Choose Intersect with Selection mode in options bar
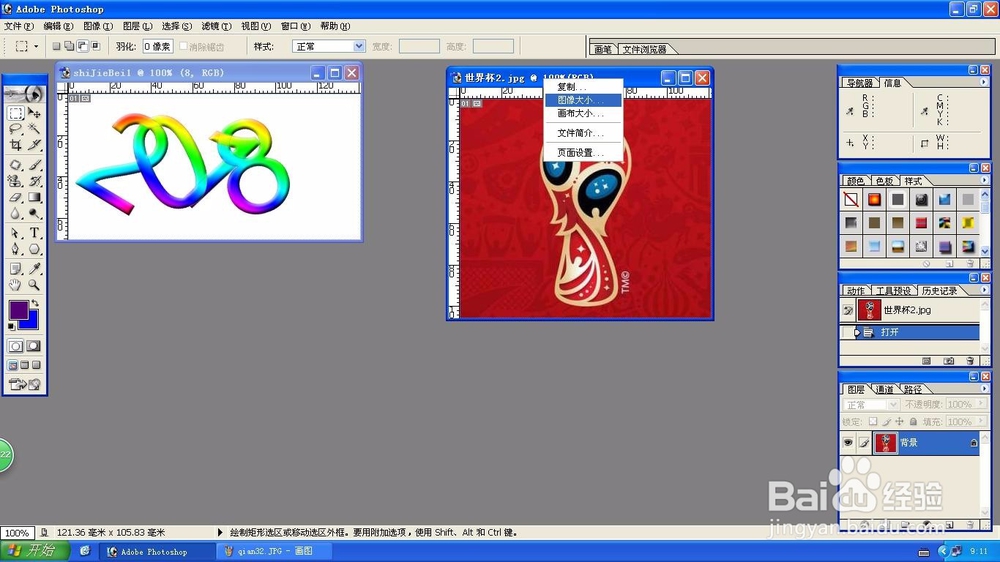Image resolution: width=1000 pixels, height=562 pixels. [x=96, y=46]
